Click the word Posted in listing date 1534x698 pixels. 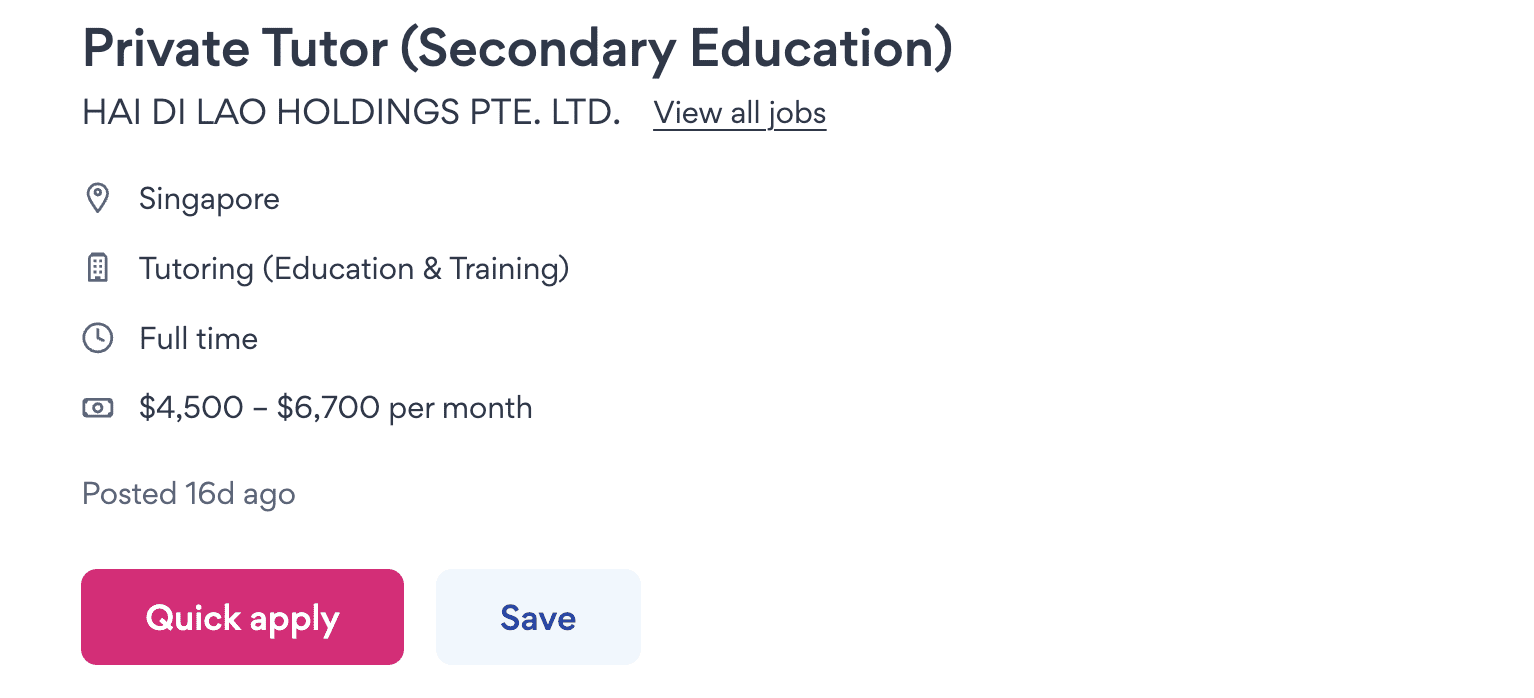coord(129,494)
